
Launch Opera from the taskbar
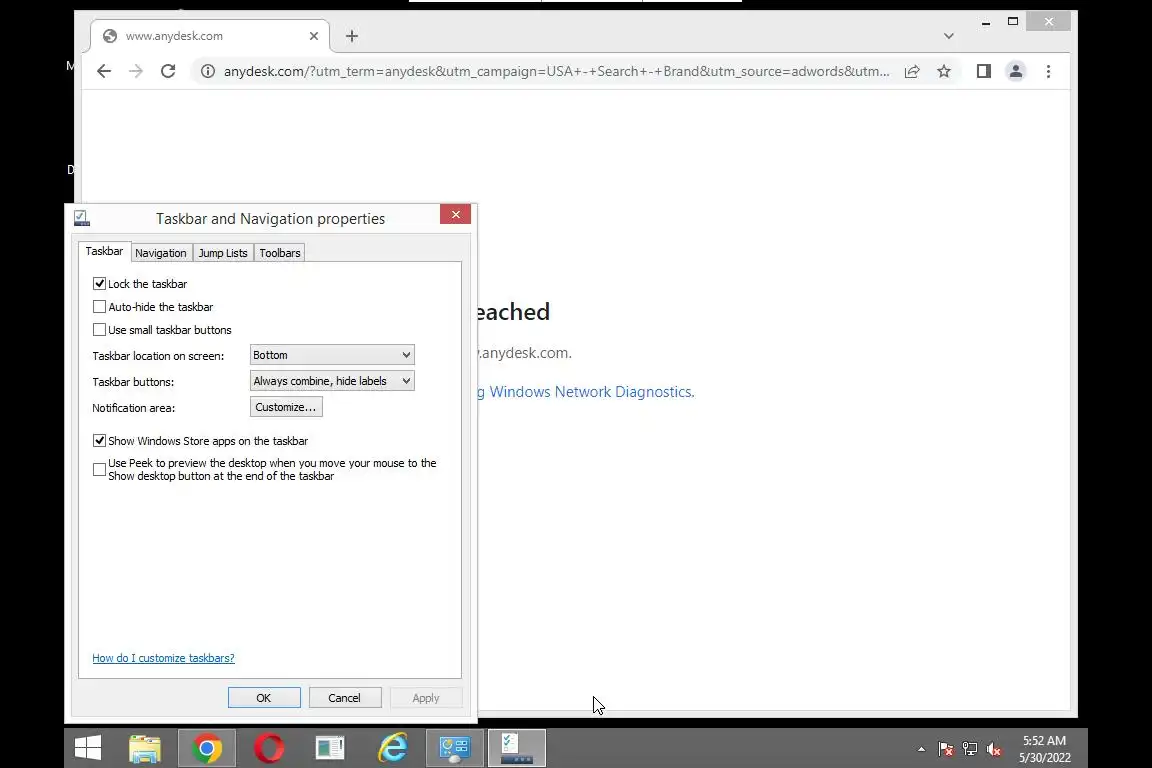(x=269, y=748)
